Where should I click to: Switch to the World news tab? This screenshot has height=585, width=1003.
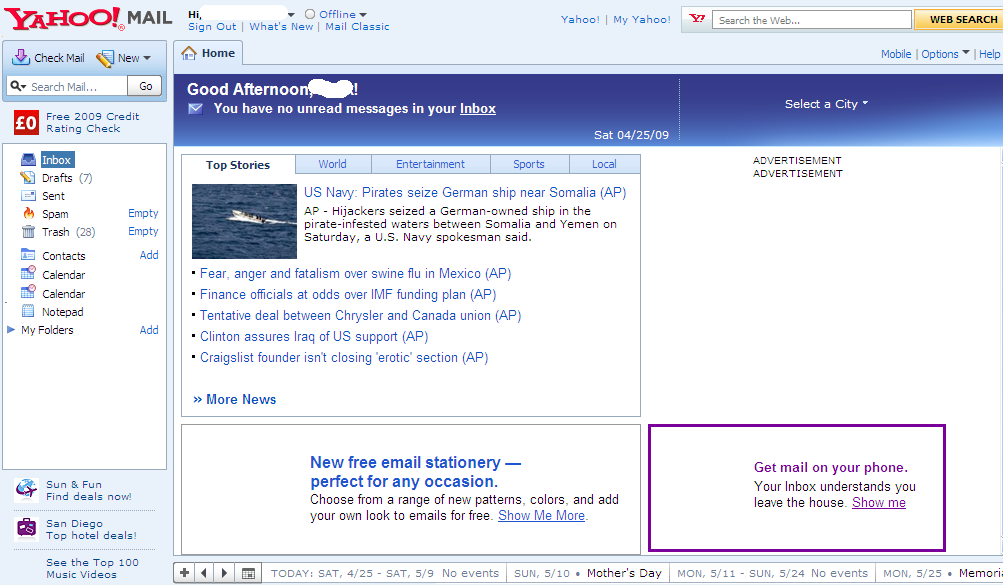pyautogui.click(x=333, y=164)
